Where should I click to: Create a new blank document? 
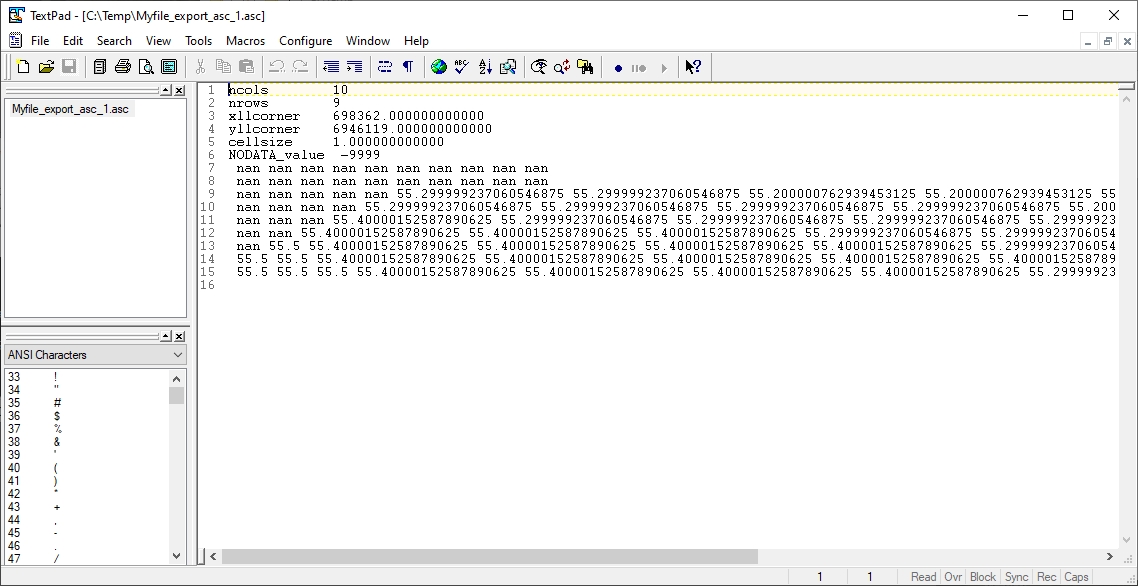(x=22, y=66)
